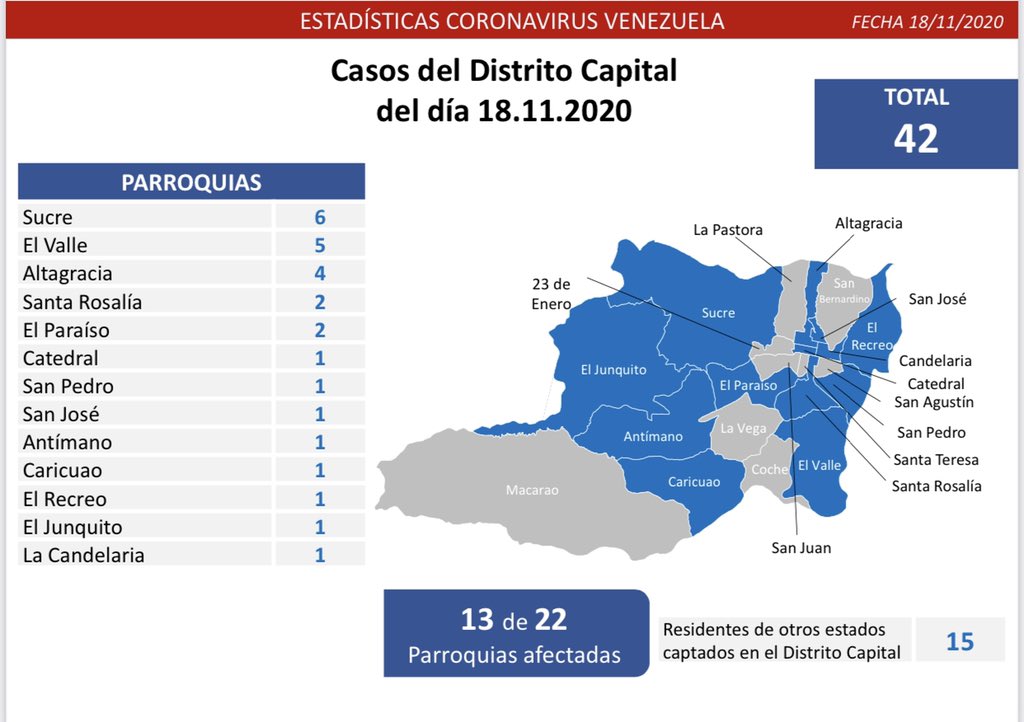Viewport: 1024px width, 722px height.
Task: Click the value 5 in the El Valle row
Action: click(320, 245)
